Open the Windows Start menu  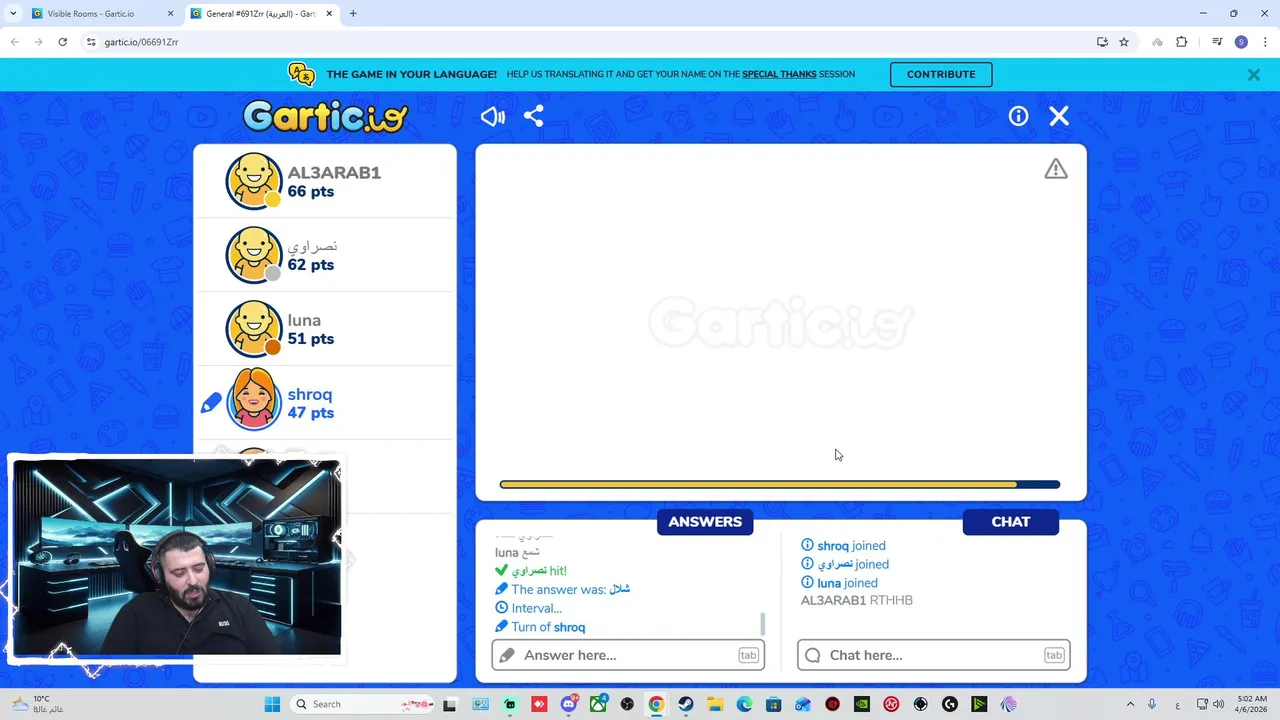(272, 704)
